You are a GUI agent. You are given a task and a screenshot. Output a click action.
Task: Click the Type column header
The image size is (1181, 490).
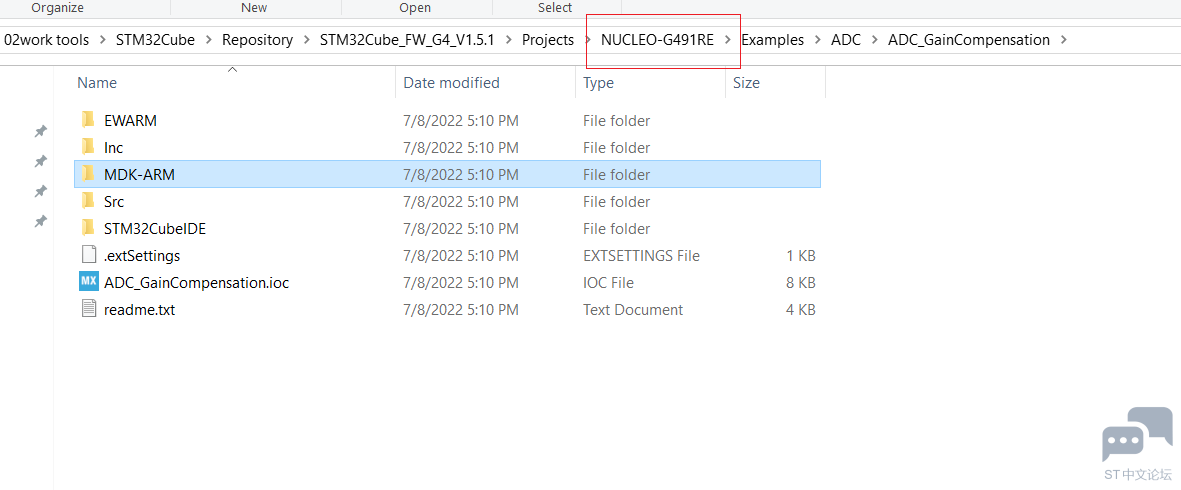tap(598, 83)
